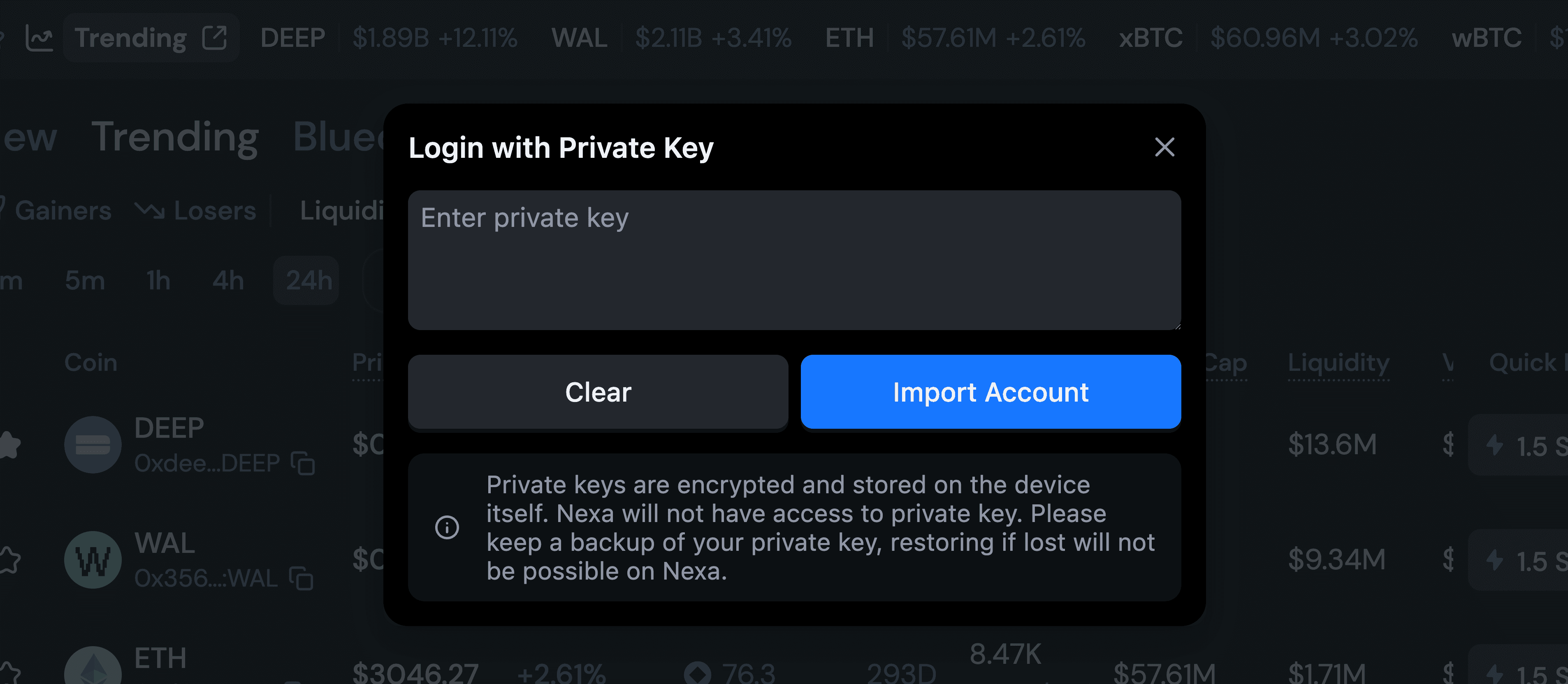Click the info icon in the private key notice
The height and width of the screenshot is (684, 1568).
coord(448,527)
